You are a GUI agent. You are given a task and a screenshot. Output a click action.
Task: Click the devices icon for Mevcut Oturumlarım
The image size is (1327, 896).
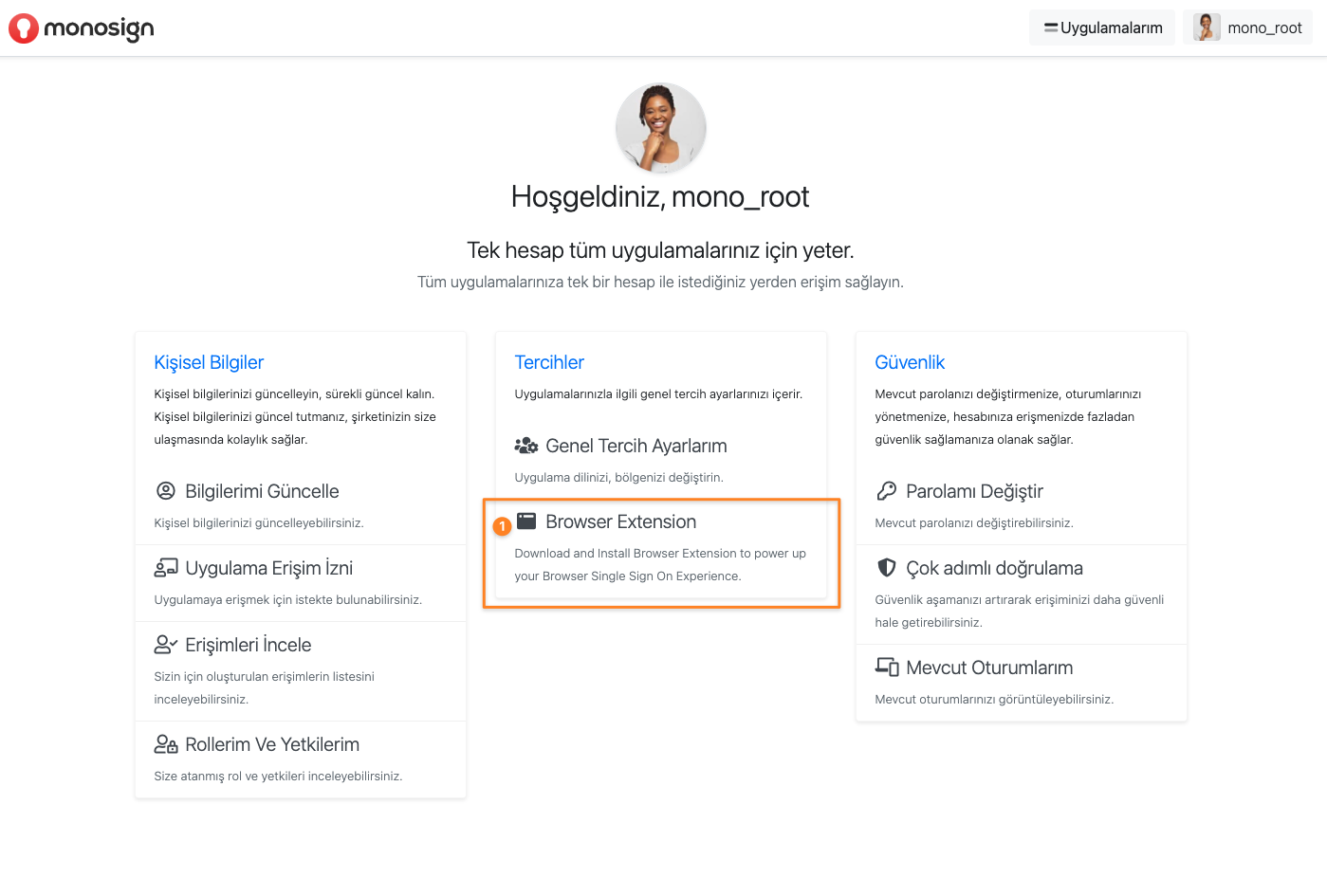pyautogui.click(x=887, y=667)
